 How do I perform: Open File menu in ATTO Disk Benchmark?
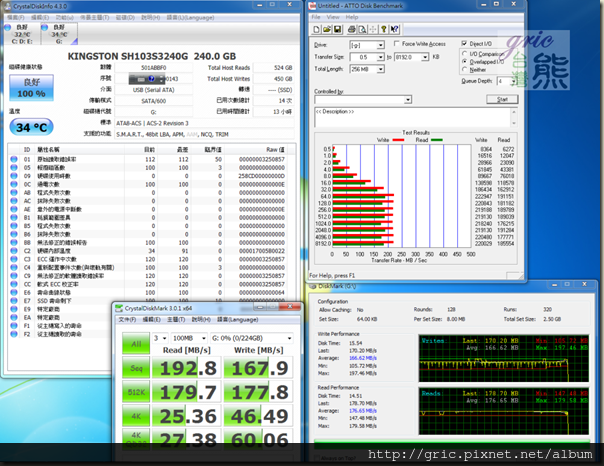point(316,17)
